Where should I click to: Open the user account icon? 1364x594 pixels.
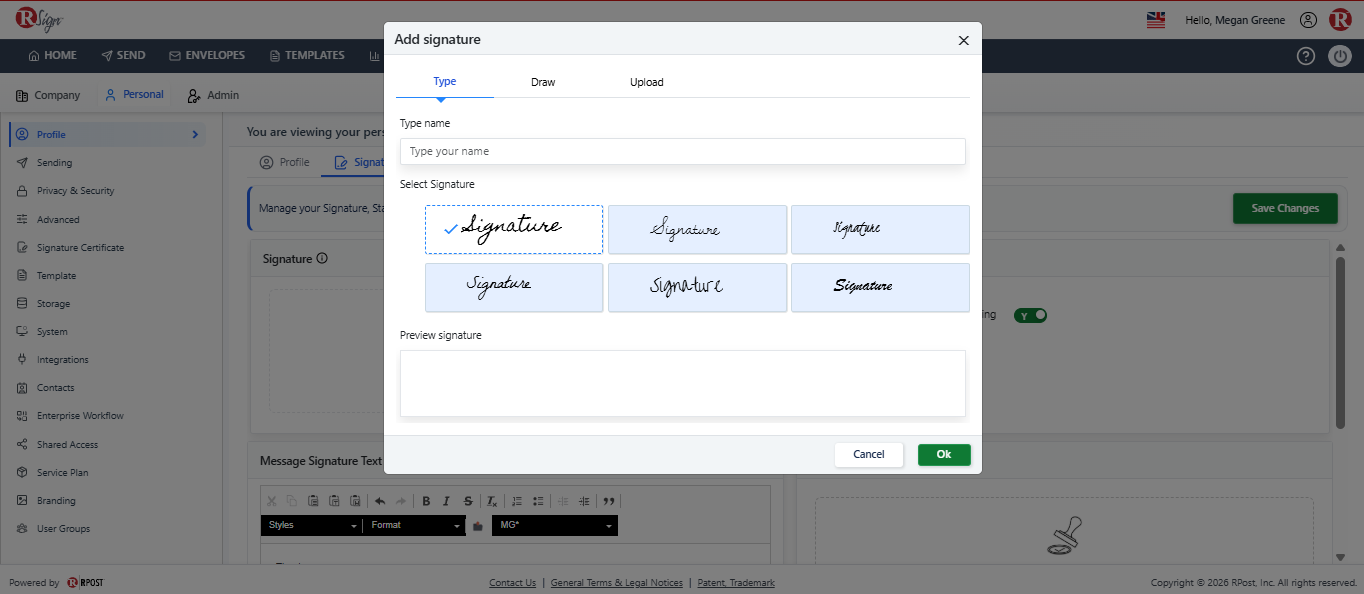1308,20
